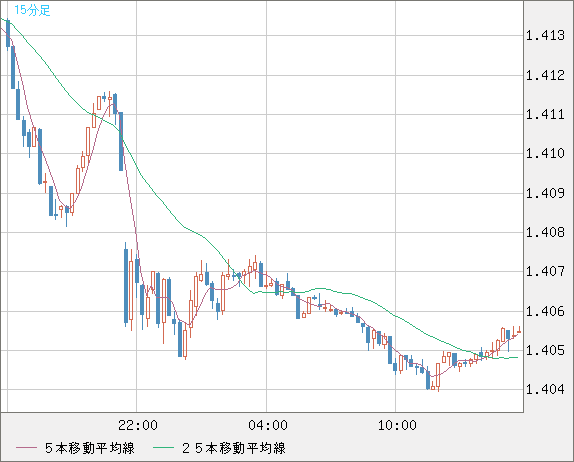
Task: Click the 10:00 time axis label
Action: (397, 425)
